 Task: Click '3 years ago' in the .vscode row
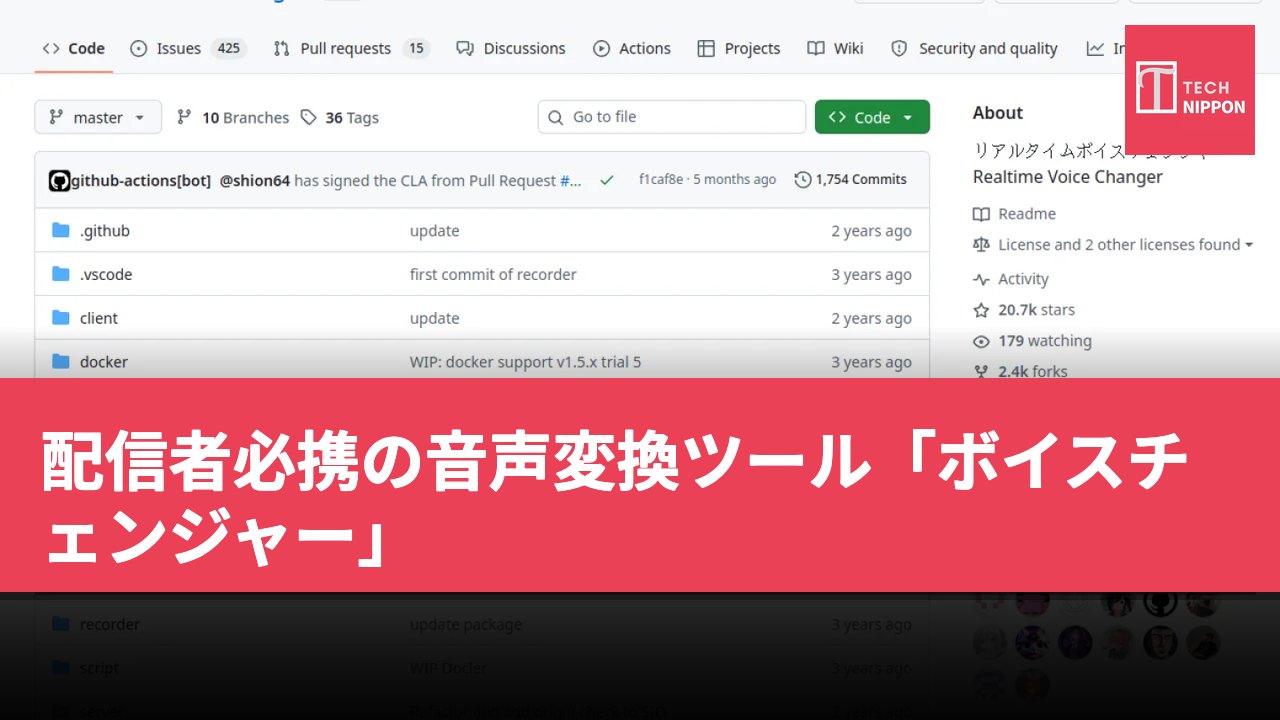pos(872,274)
